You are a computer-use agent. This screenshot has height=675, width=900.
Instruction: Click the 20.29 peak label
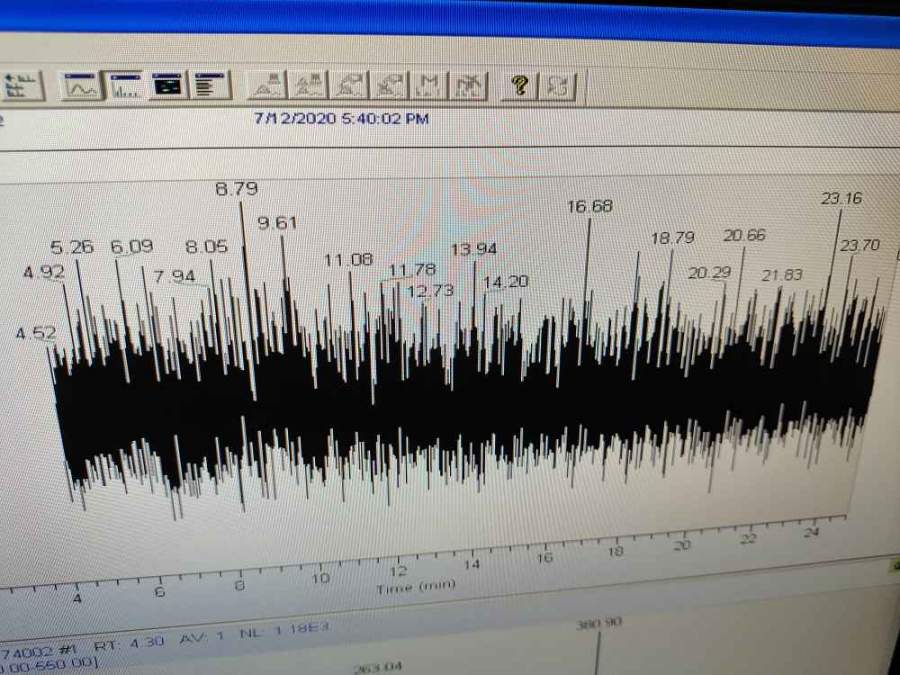(709, 273)
